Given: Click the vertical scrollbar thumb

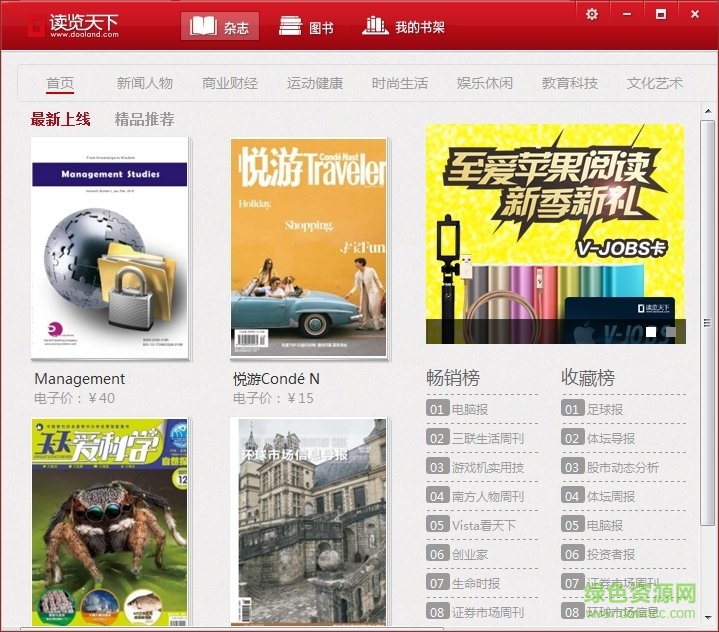Looking at the screenshot, I should pyautogui.click(x=708, y=323).
